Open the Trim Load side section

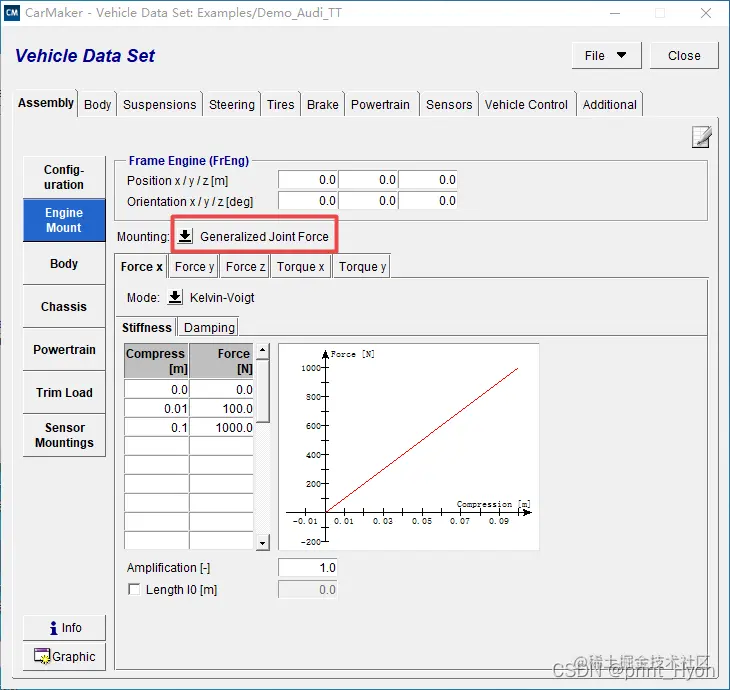(64, 392)
